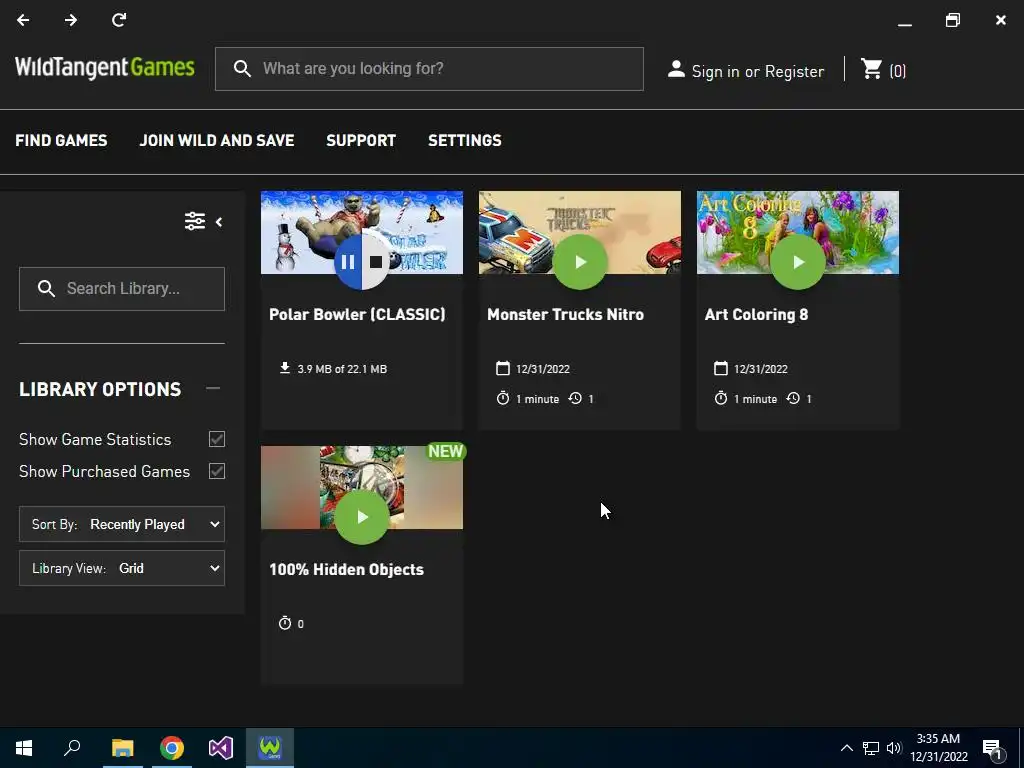
Task: Click the NEW badge on Hidden Objects
Action: tap(445, 451)
